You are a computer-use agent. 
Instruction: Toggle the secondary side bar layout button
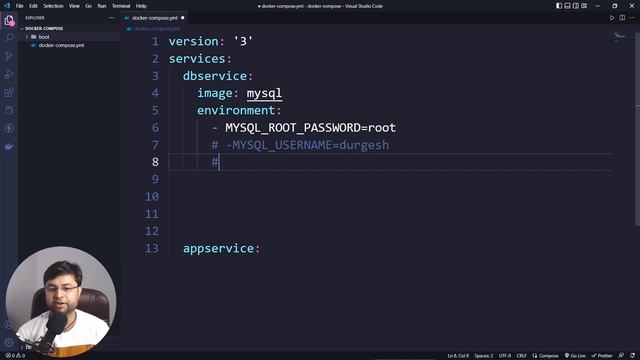576,6
